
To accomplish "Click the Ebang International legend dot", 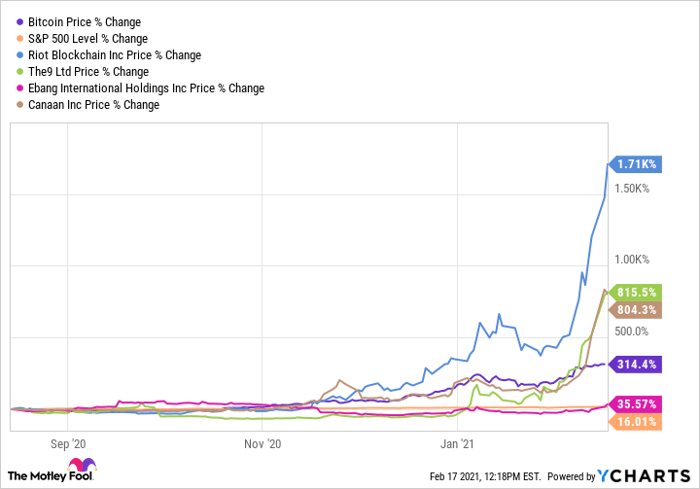I will pyautogui.click(x=19, y=88).
